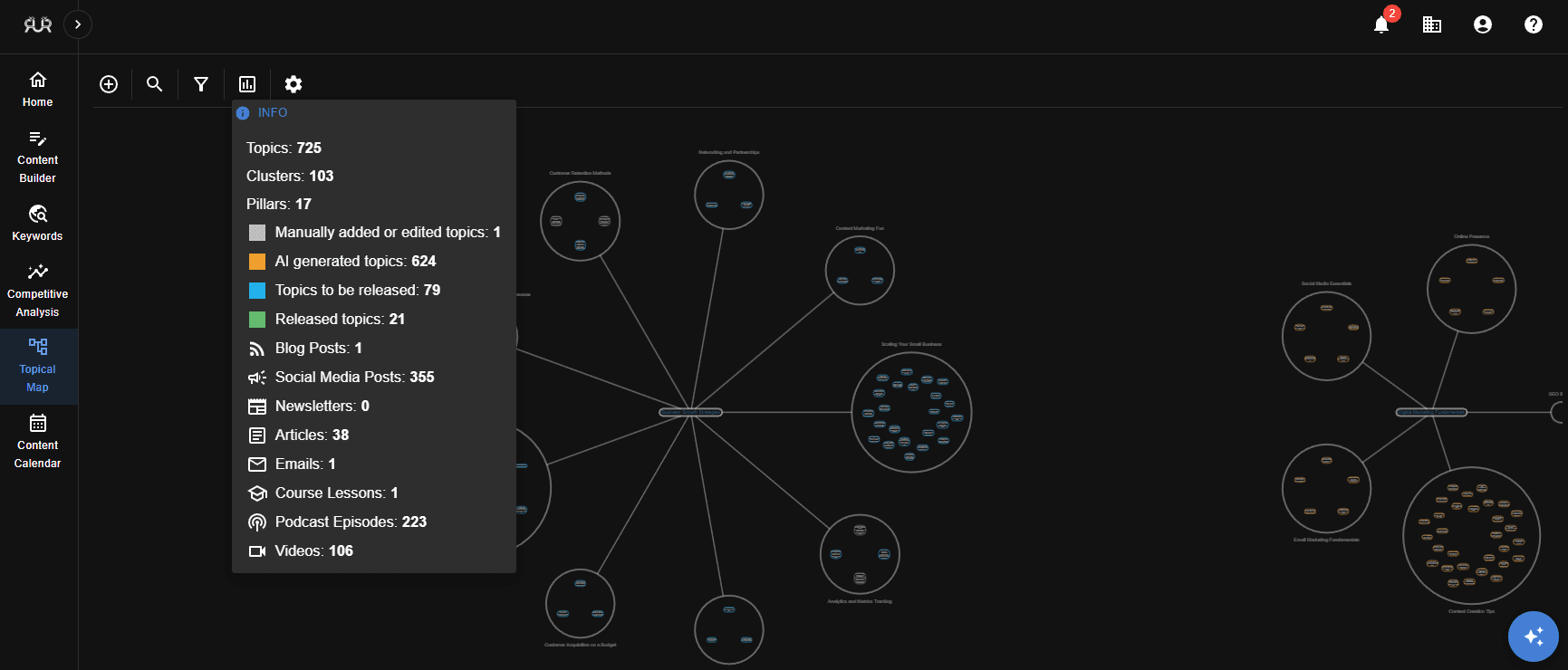
Task: Click the Podcast Episodes row in info panel
Action: click(350, 522)
